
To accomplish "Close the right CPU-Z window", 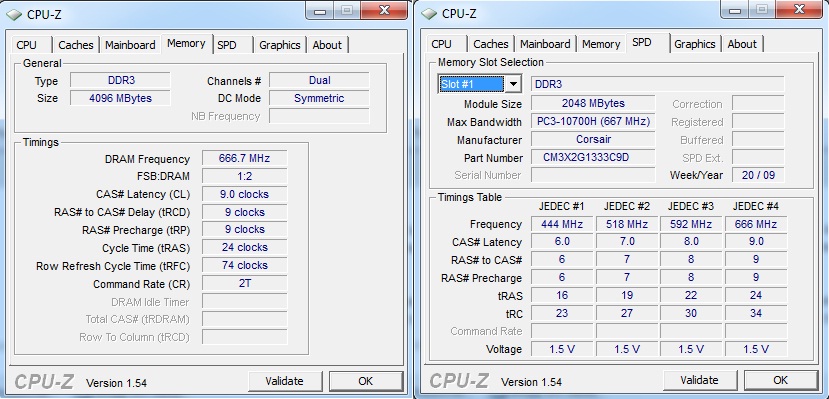I will pos(800,9).
